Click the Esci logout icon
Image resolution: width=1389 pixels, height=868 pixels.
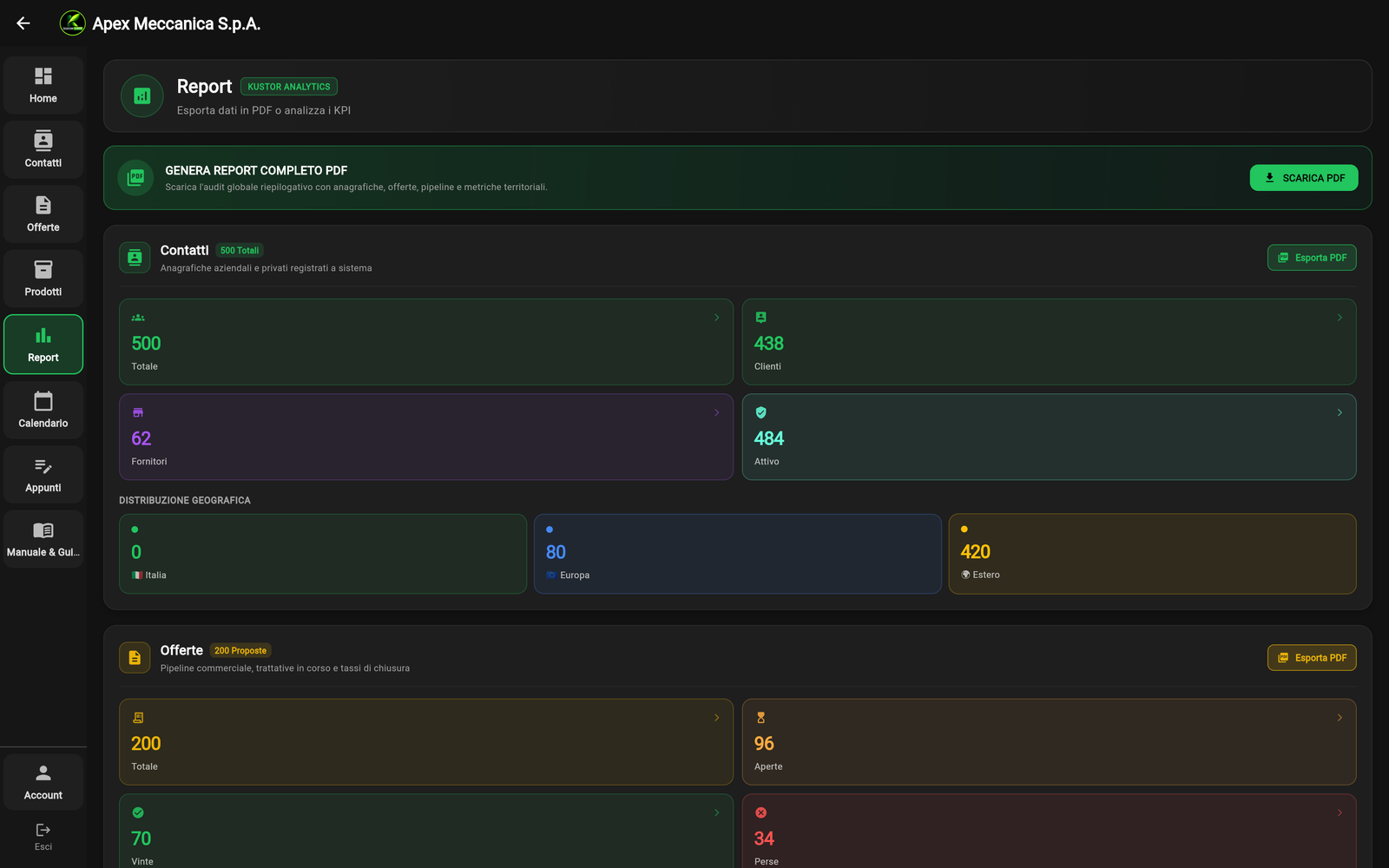pos(43,830)
